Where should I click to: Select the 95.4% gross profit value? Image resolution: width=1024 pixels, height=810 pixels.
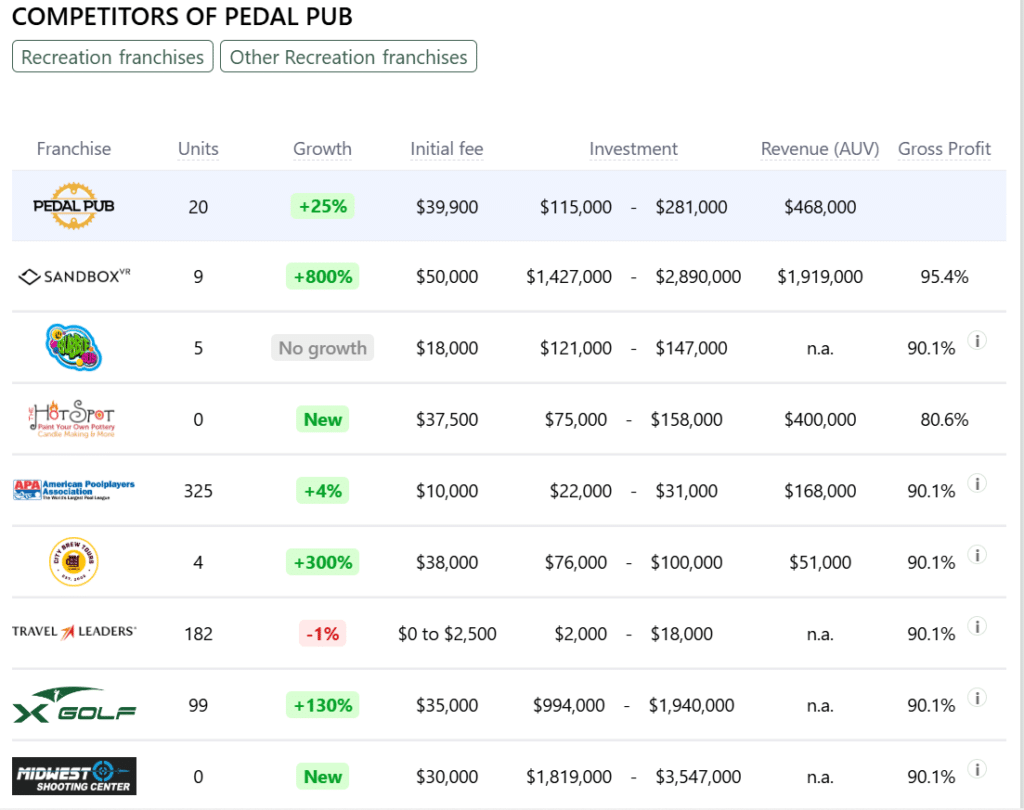point(944,277)
